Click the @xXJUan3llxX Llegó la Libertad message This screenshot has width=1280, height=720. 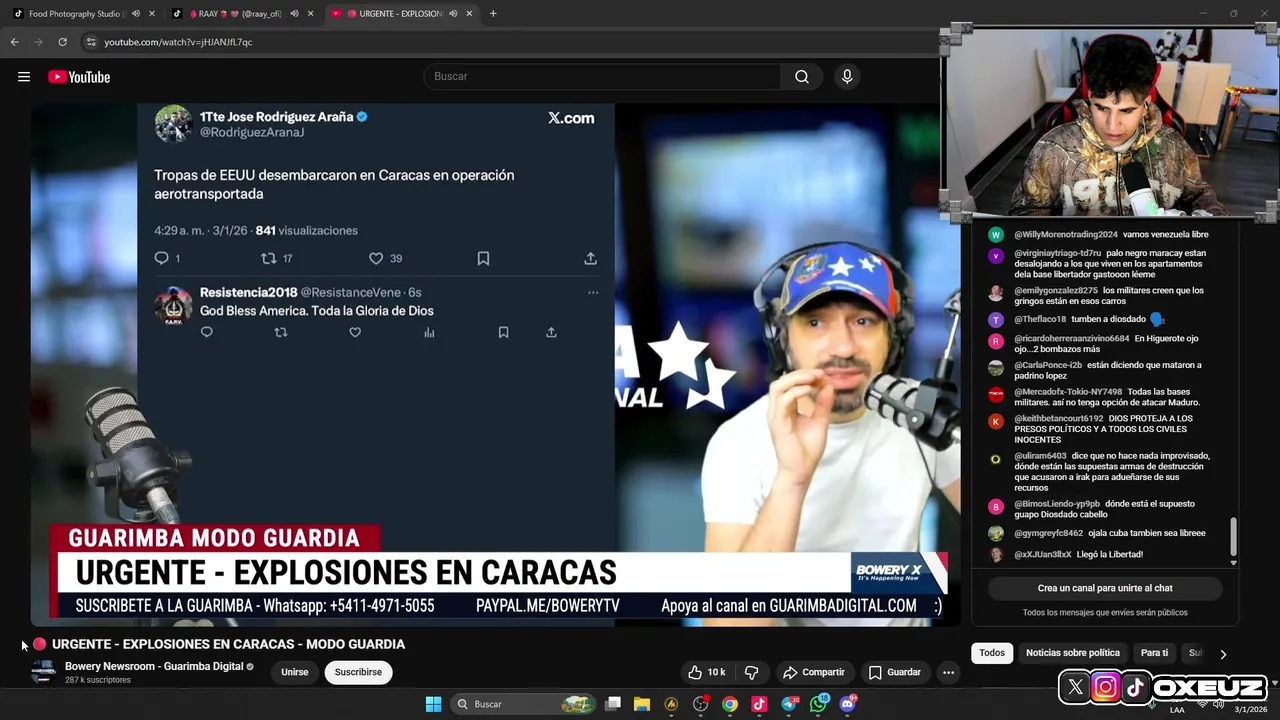point(1078,555)
